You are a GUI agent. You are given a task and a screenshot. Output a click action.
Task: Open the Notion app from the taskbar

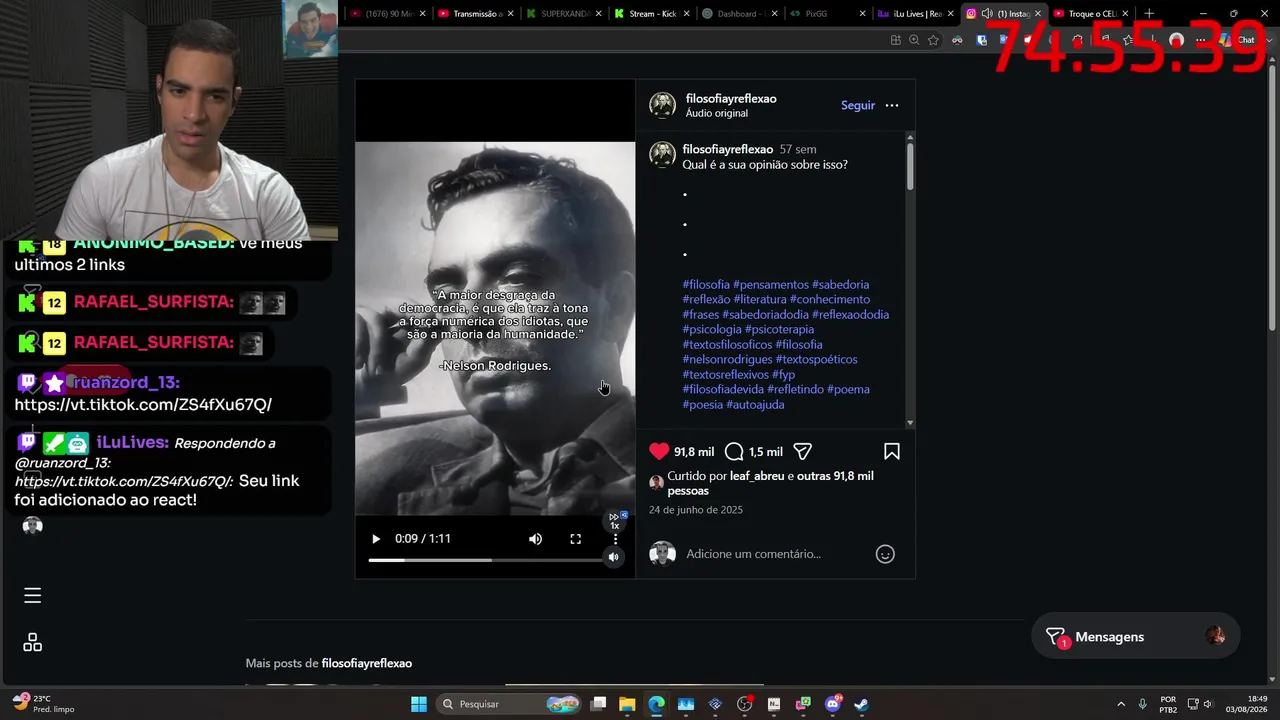[x=774, y=704]
